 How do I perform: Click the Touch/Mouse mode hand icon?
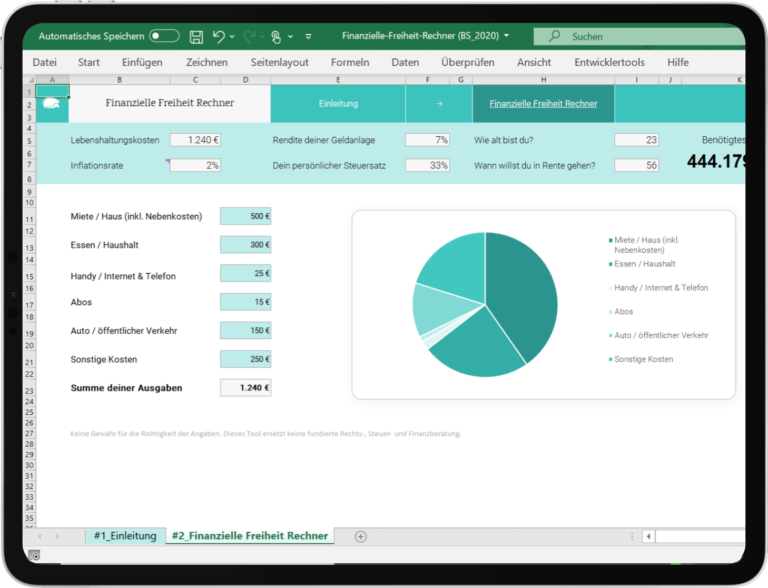(x=276, y=37)
